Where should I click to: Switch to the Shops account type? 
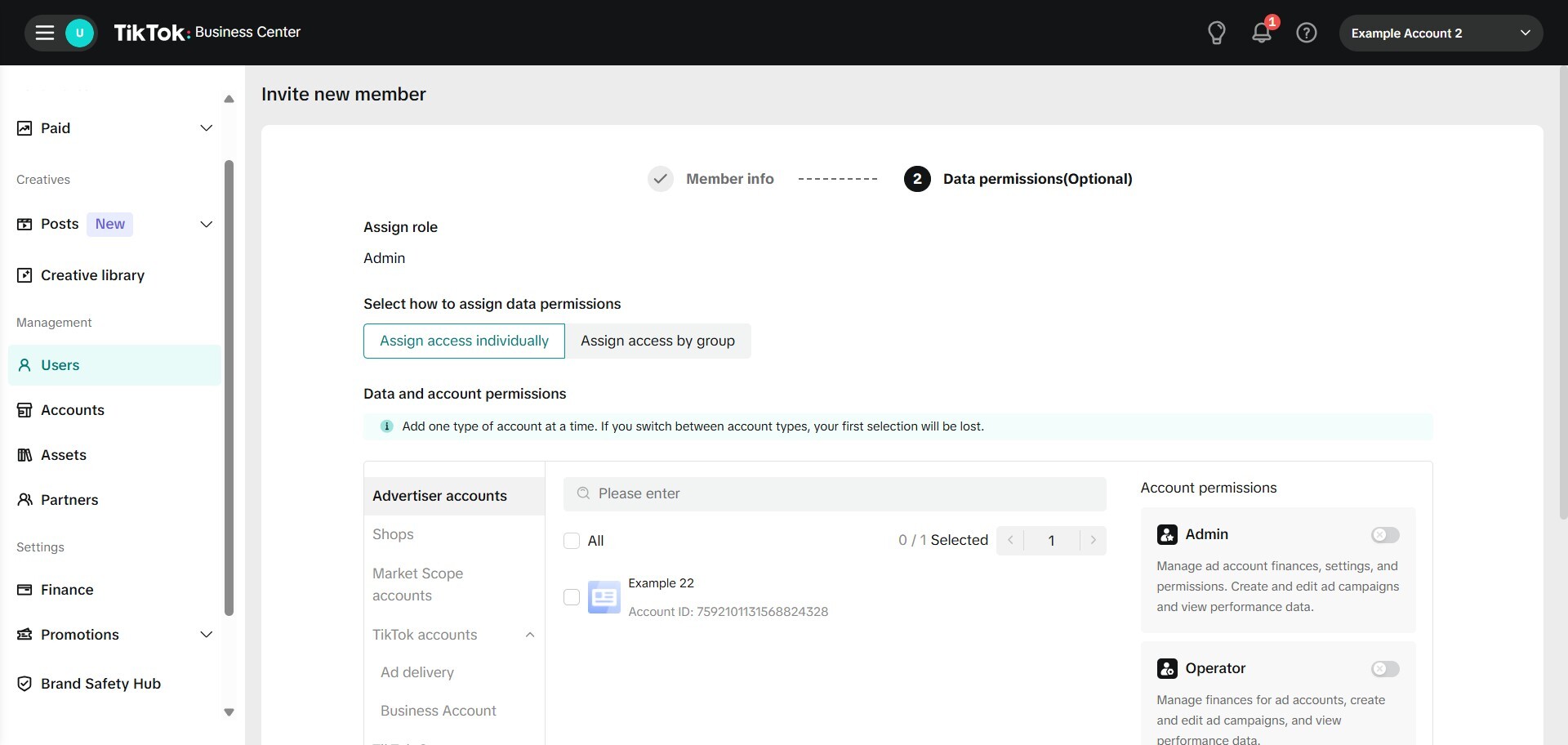click(x=393, y=534)
